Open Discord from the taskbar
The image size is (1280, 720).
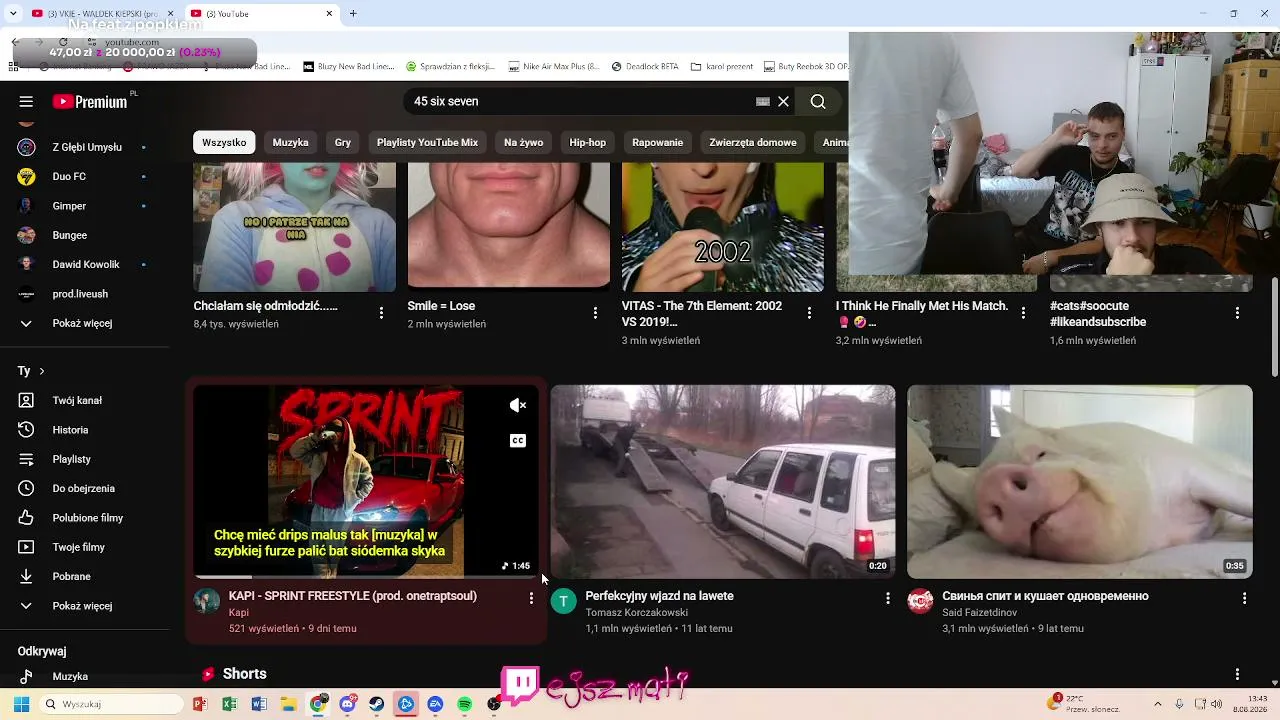coord(347,704)
